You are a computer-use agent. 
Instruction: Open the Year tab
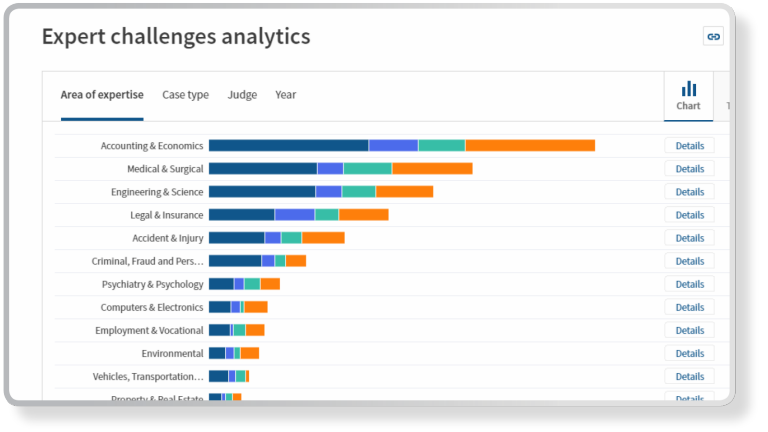click(x=286, y=95)
